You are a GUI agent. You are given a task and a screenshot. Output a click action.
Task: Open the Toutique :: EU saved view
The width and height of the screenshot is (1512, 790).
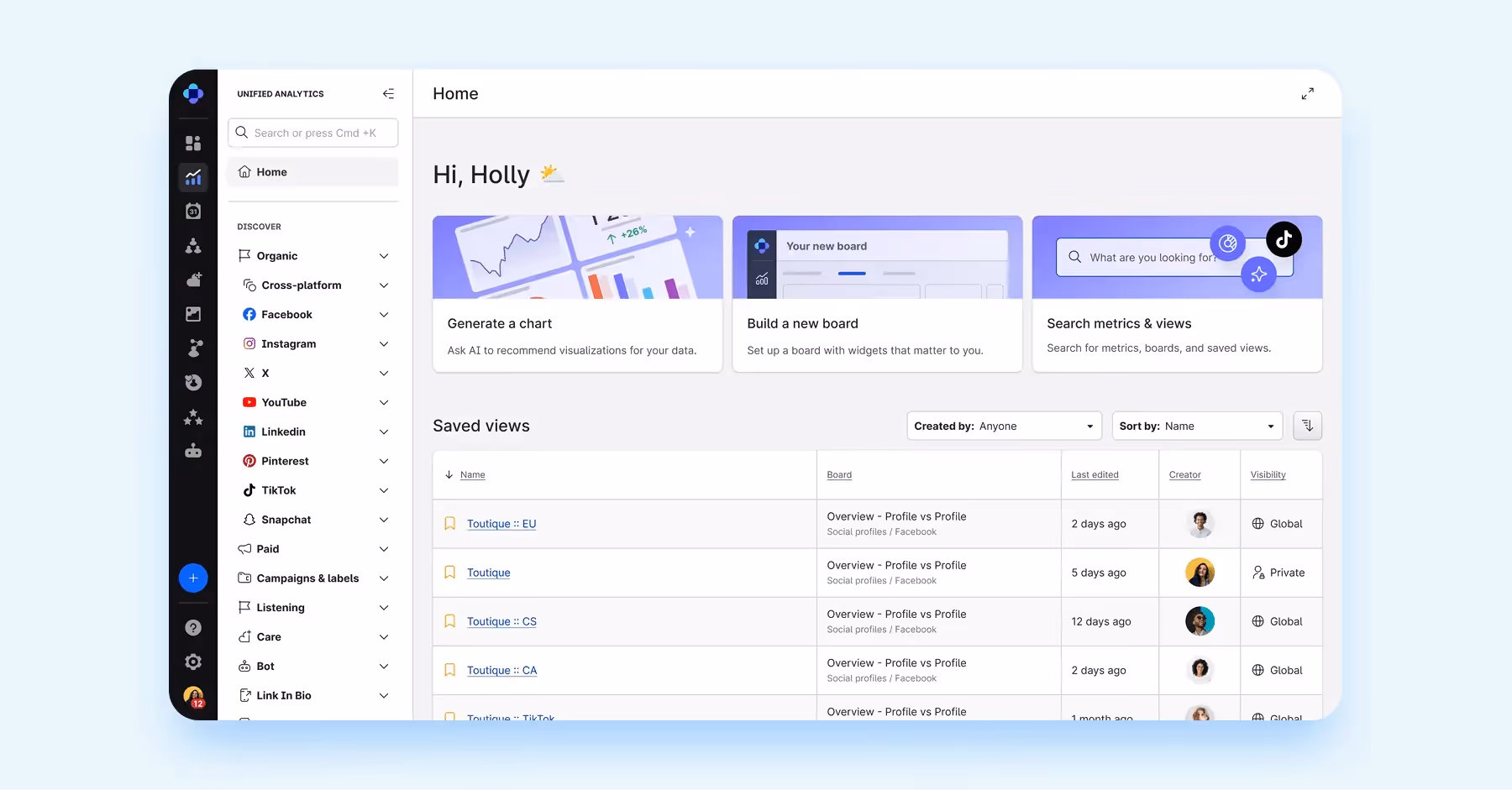coord(501,523)
